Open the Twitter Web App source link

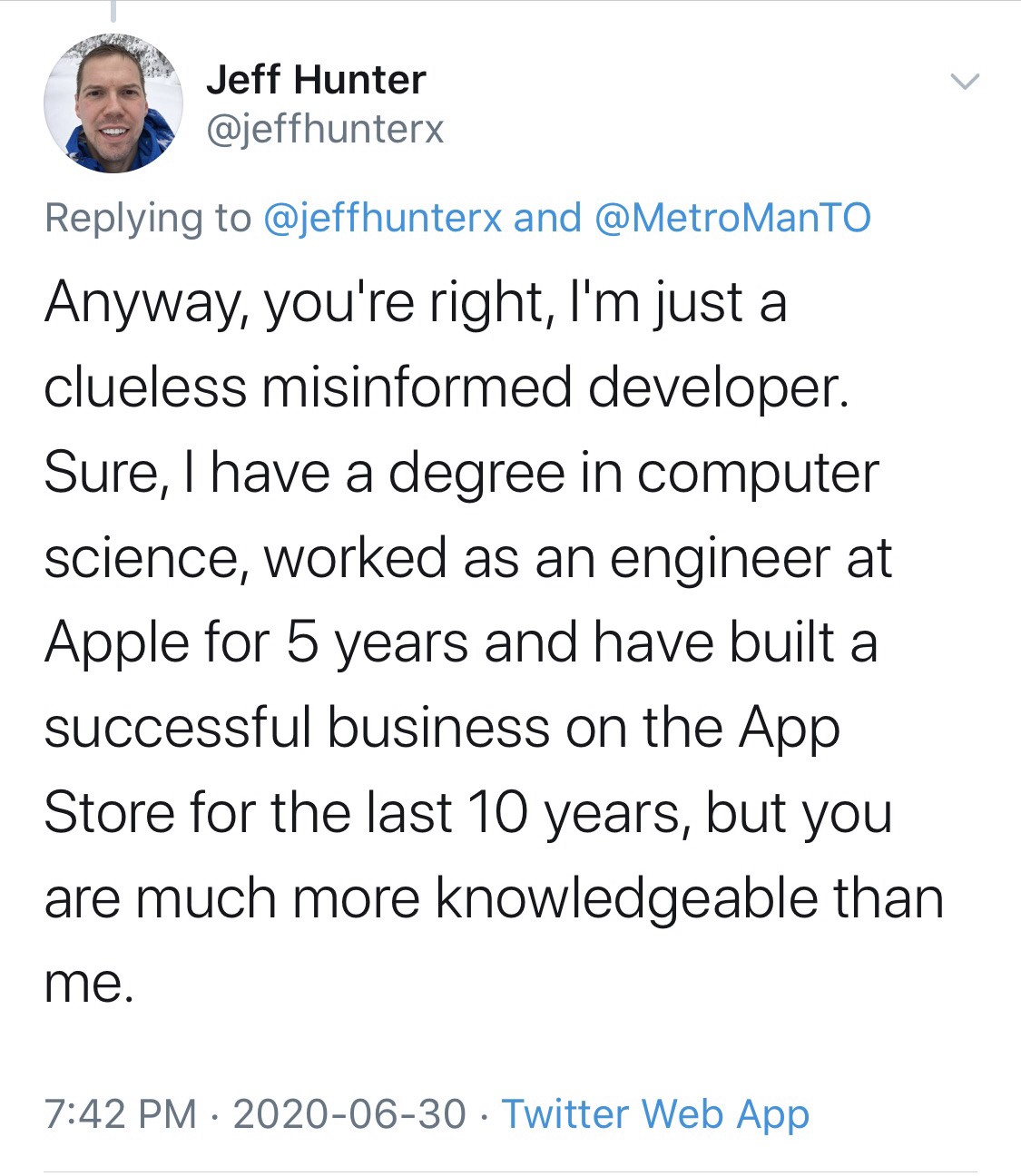(x=655, y=1113)
